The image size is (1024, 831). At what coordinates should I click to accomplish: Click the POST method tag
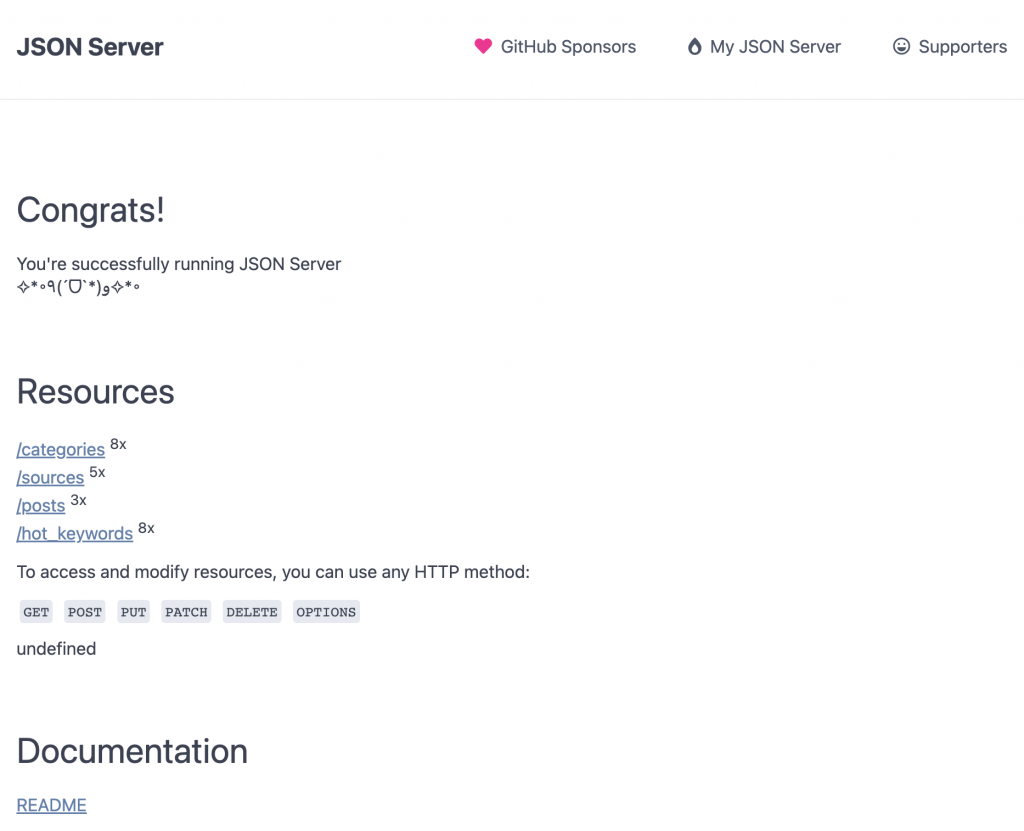[85, 612]
